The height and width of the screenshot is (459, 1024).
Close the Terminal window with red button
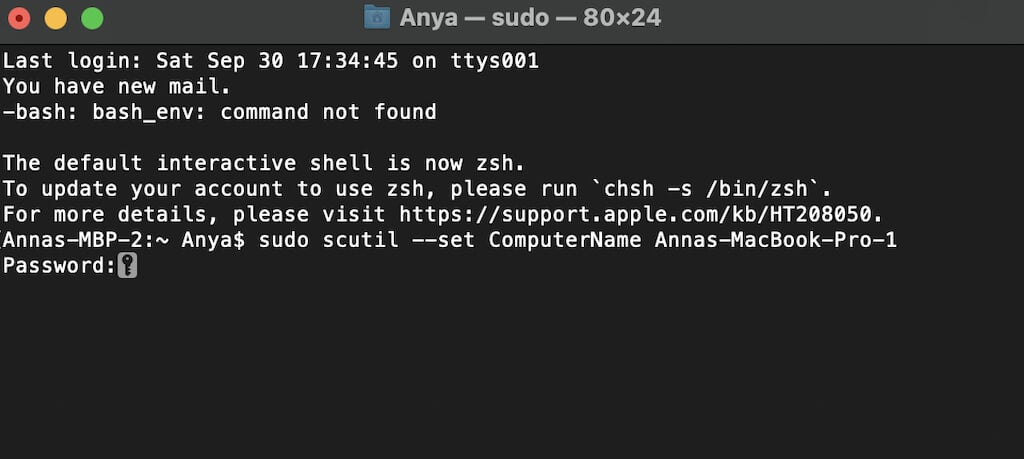pos(18,18)
